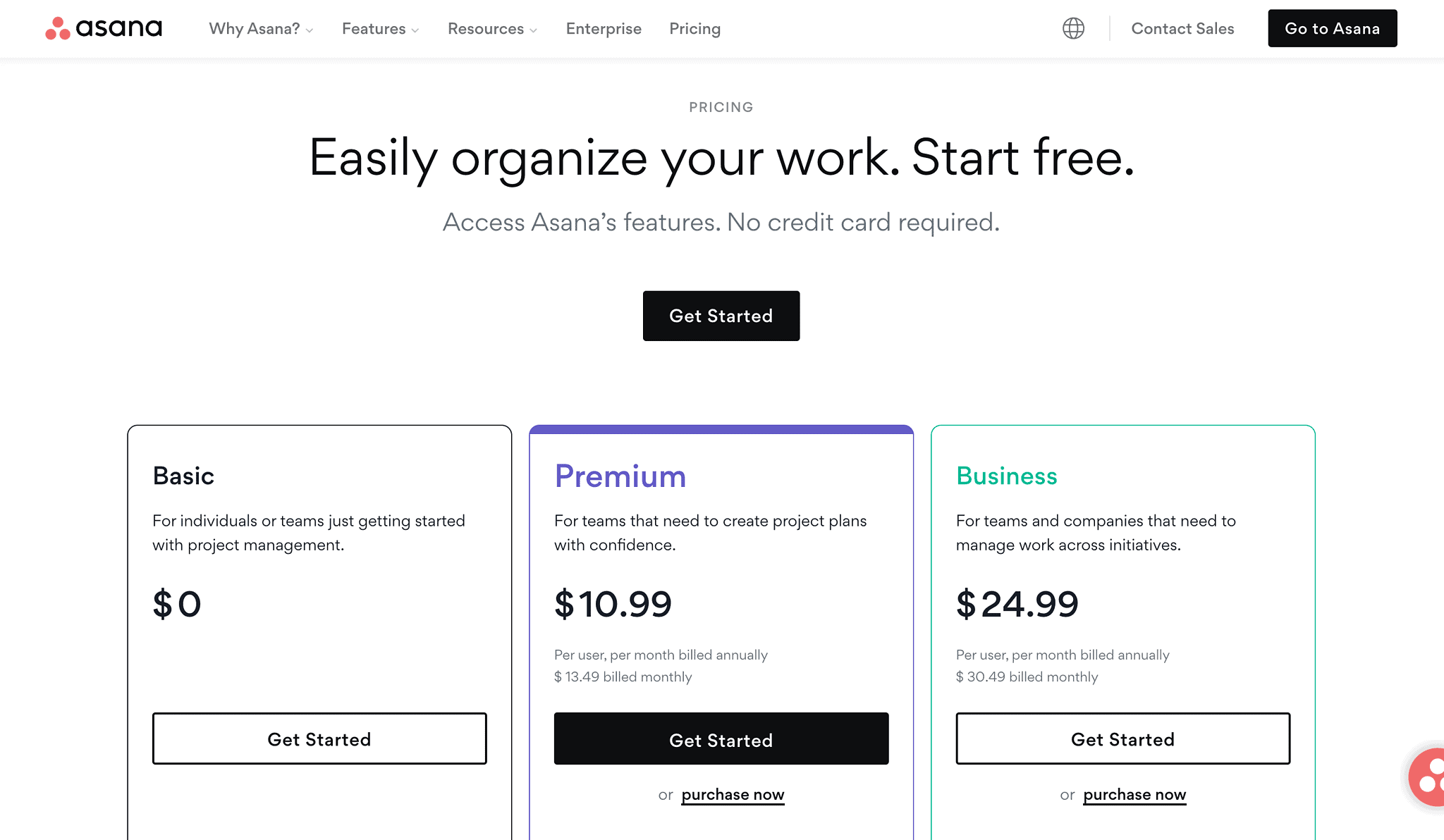Open the Asana chat bubble widget
The height and width of the screenshot is (840, 1444).
[x=1427, y=777]
